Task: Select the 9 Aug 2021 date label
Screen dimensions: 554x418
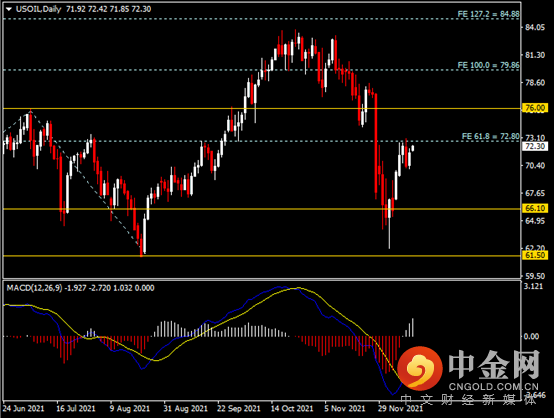Action: point(130,409)
